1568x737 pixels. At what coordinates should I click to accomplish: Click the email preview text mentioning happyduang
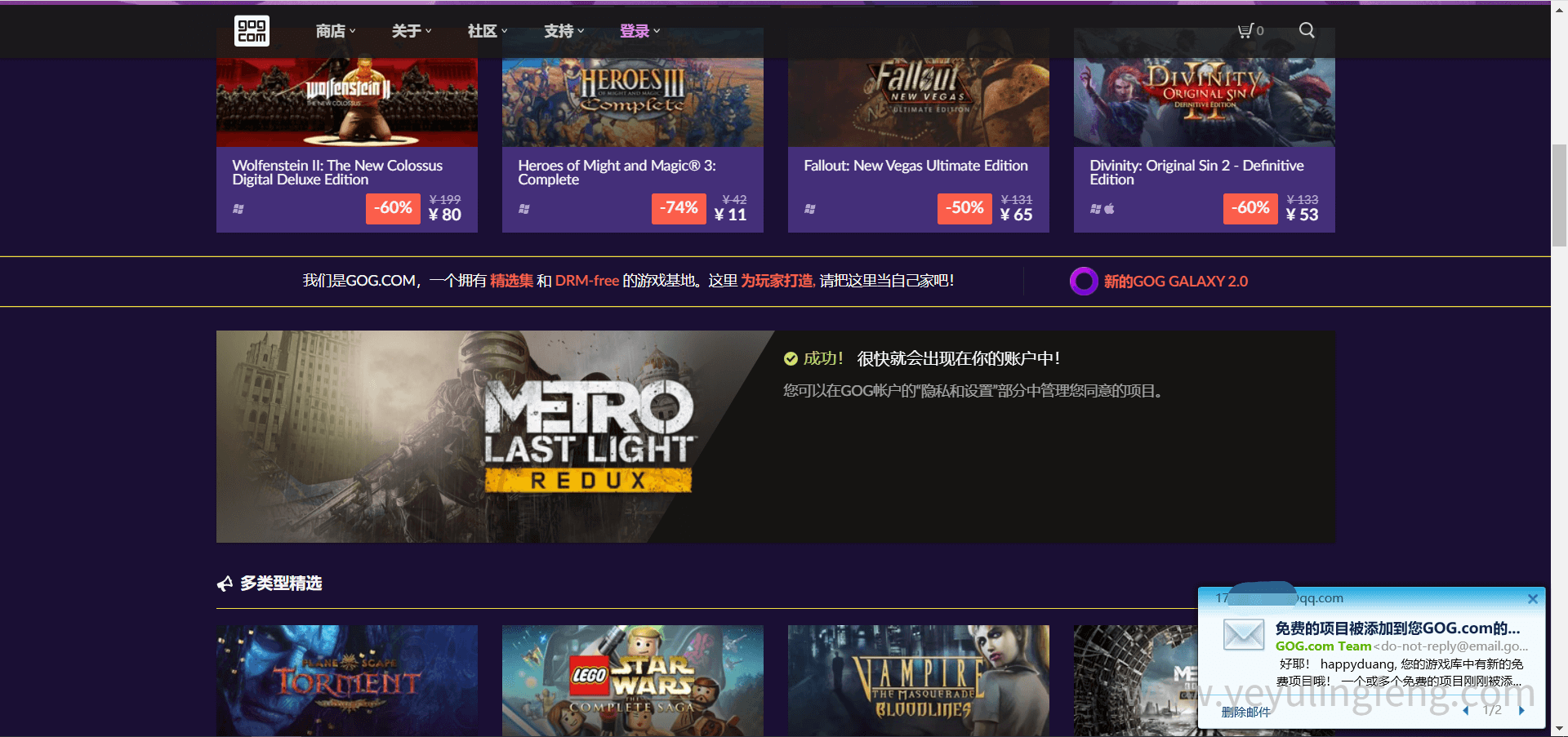pyautogui.click(x=1401, y=673)
